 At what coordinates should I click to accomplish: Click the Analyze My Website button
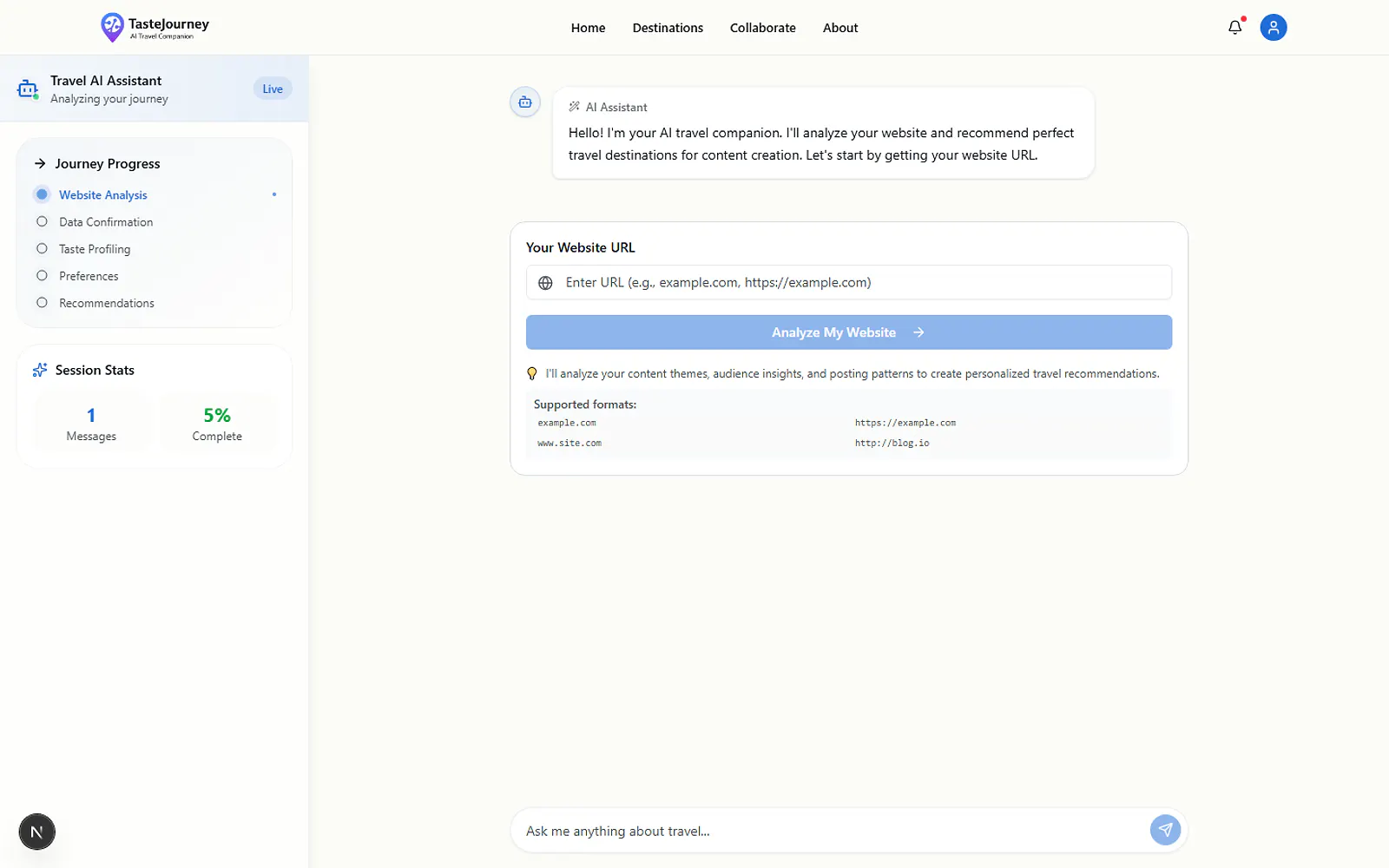click(849, 332)
